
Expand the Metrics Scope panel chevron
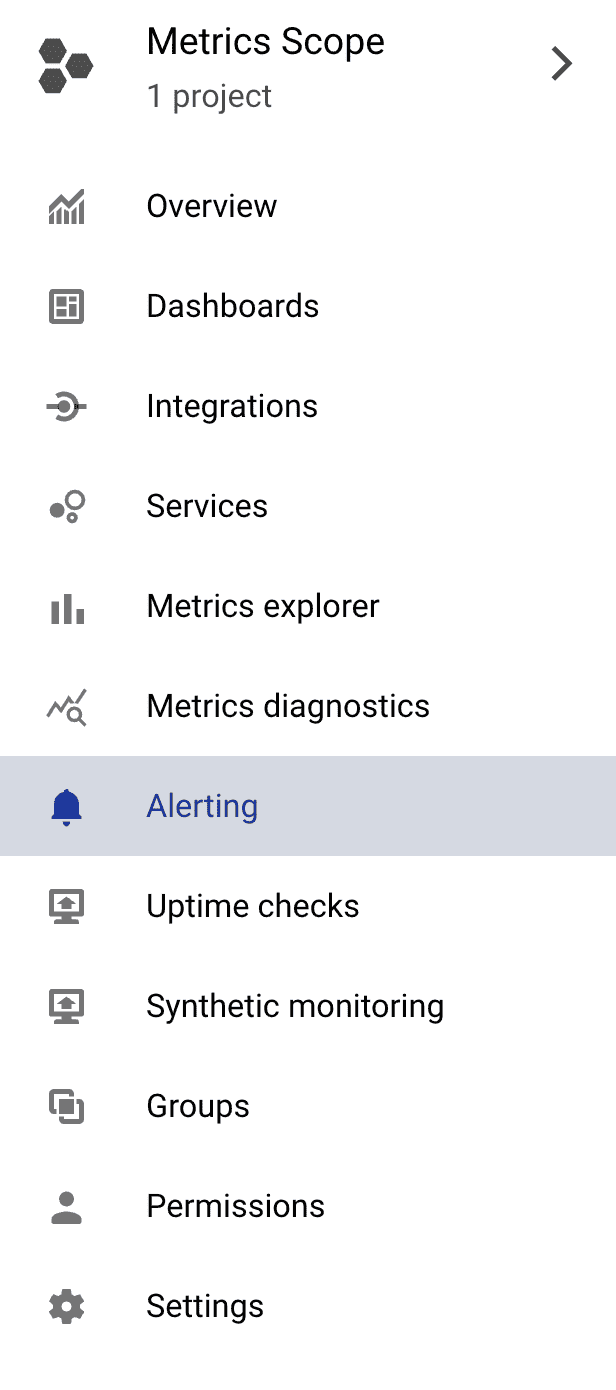click(x=561, y=63)
